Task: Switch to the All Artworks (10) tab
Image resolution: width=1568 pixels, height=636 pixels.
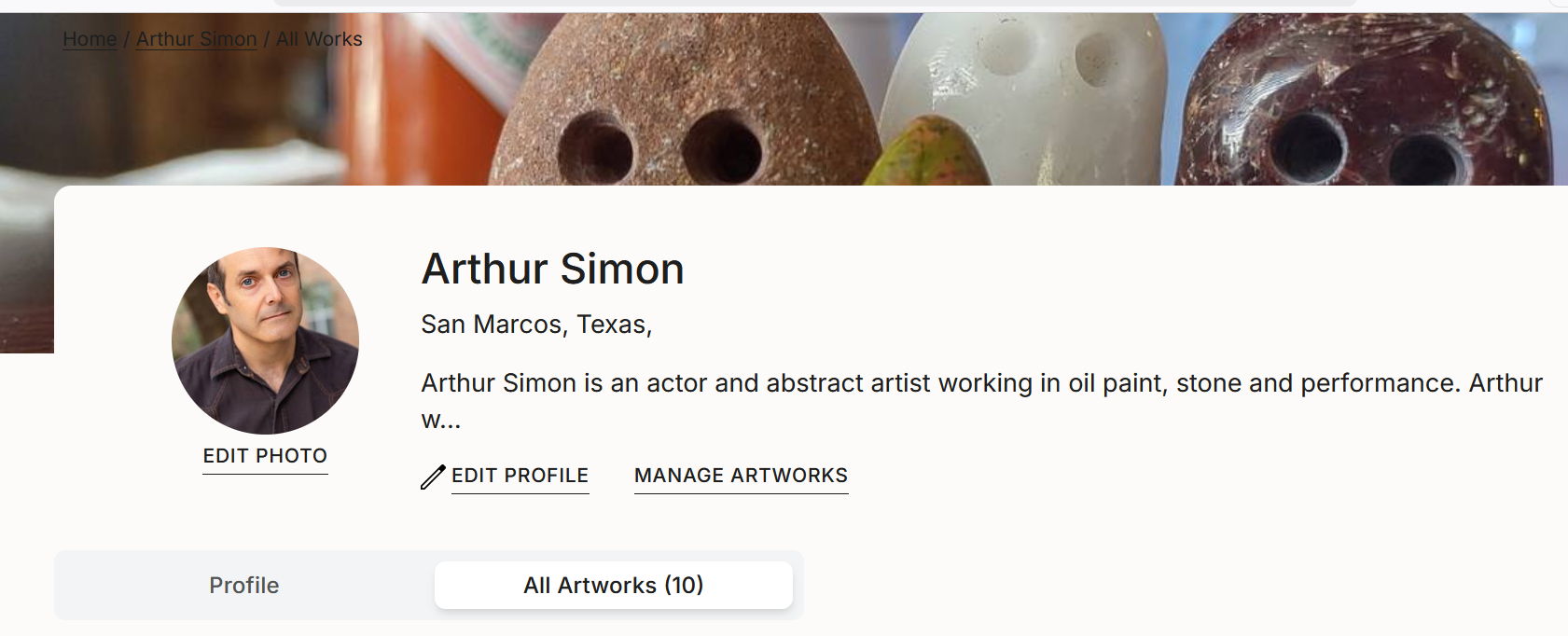Action: [x=613, y=585]
